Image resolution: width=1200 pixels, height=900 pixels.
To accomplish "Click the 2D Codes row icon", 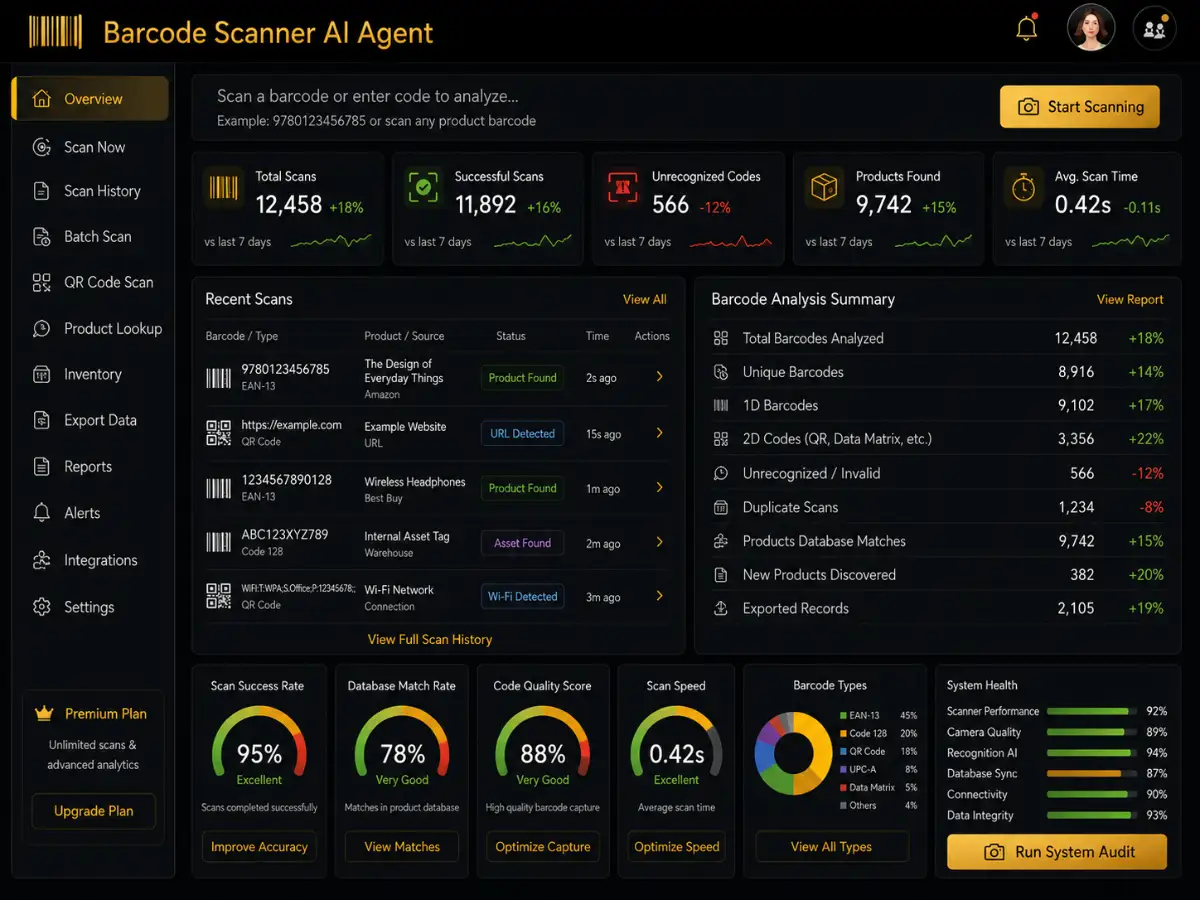I will pyautogui.click(x=721, y=439).
